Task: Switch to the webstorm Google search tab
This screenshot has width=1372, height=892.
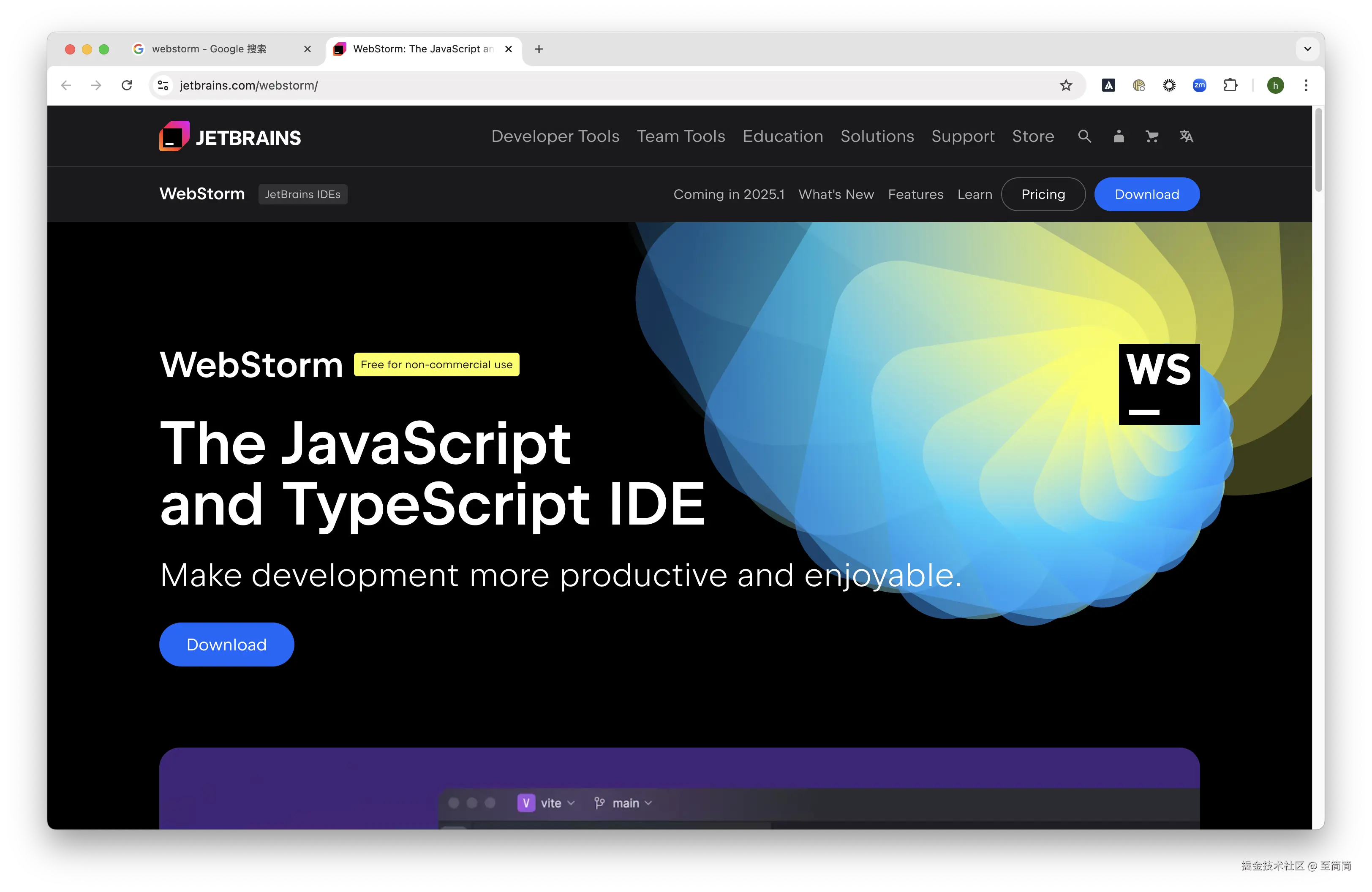Action: coord(209,49)
